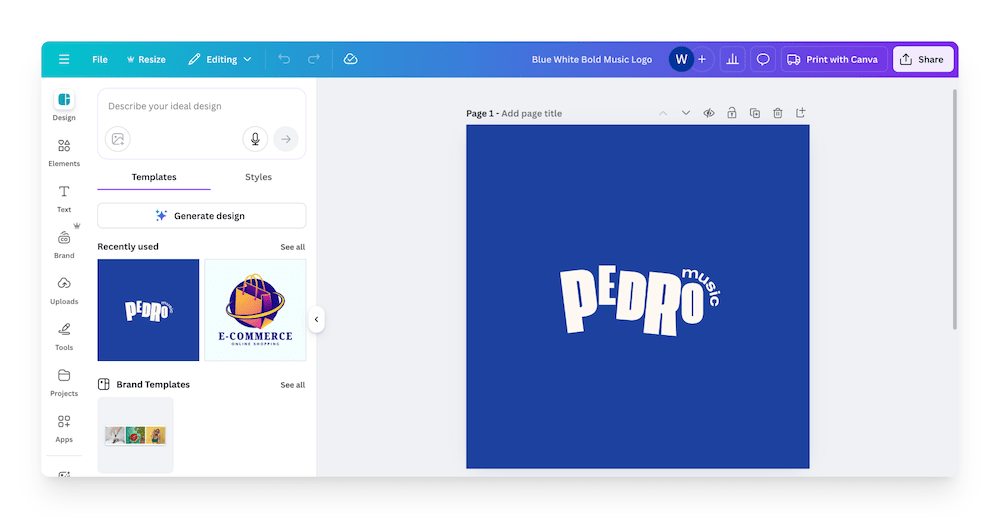
Task: Click the design title Blue White Bold Music Logo
Action: (x=592, y=59)
